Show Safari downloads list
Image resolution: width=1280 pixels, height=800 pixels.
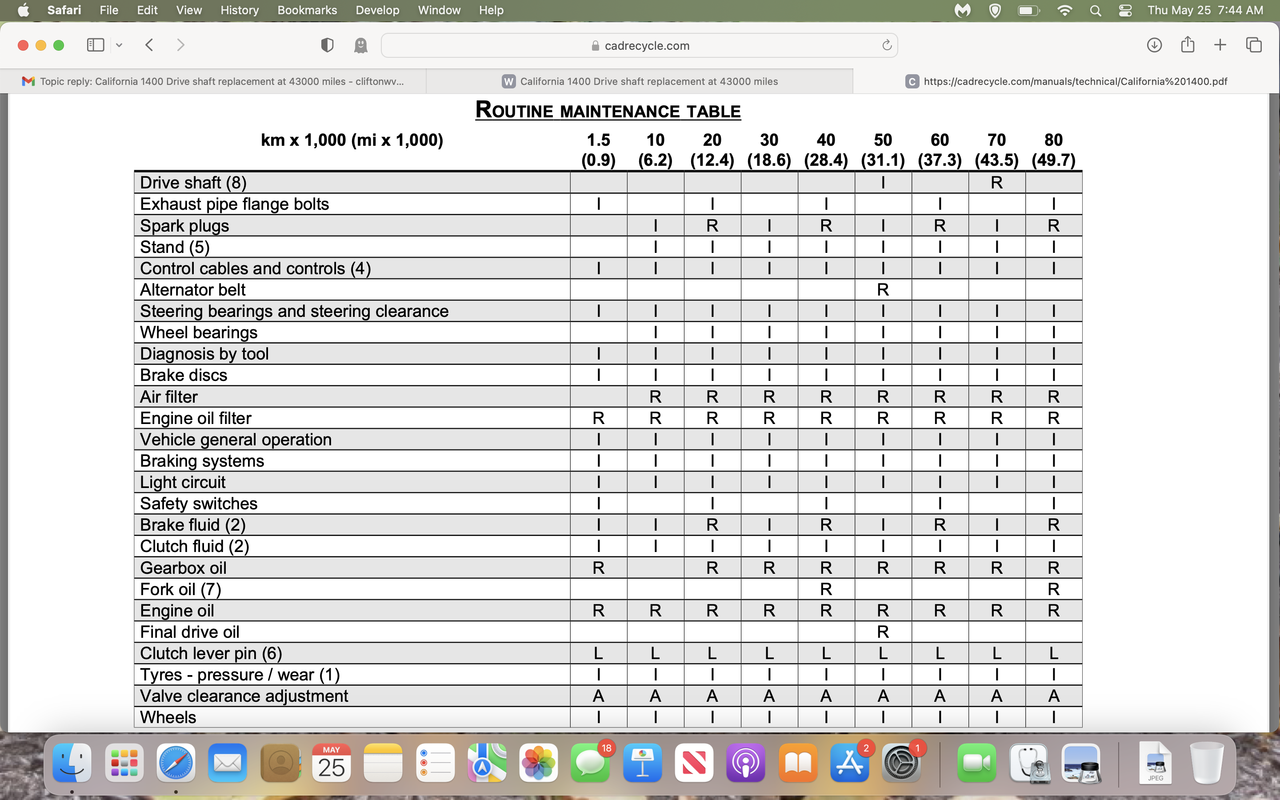click(x=1154, y=45)
